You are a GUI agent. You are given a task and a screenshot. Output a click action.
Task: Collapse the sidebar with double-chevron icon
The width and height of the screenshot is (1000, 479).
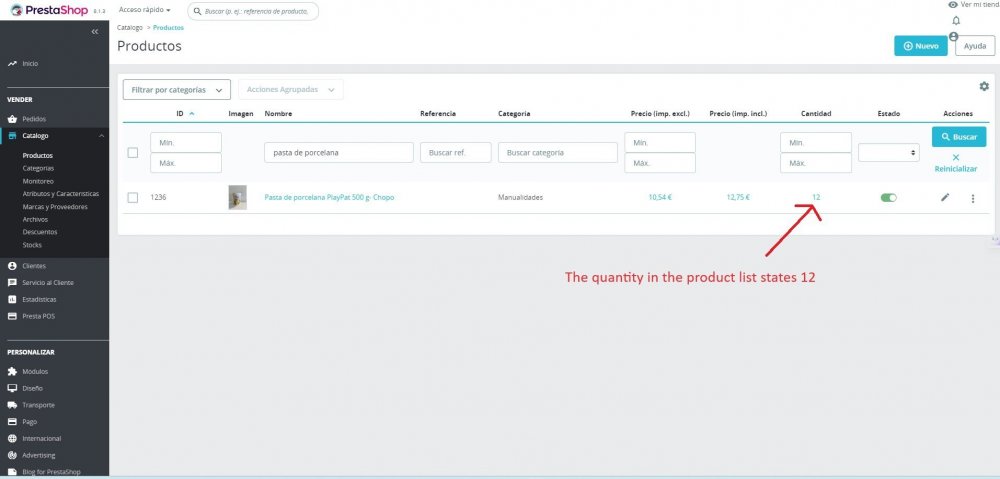[94, 31]
